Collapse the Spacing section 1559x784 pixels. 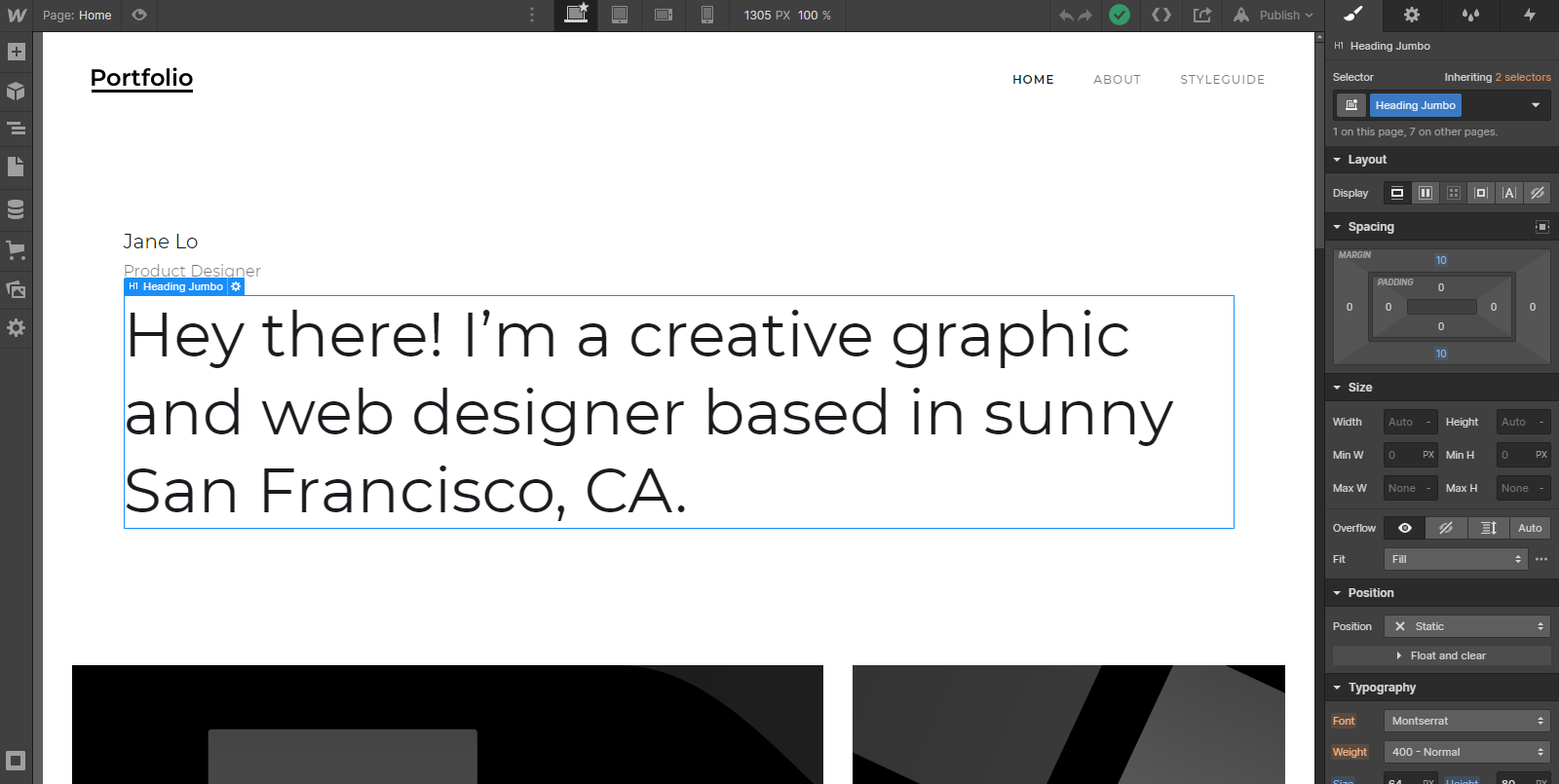(x=1371, y=227)
